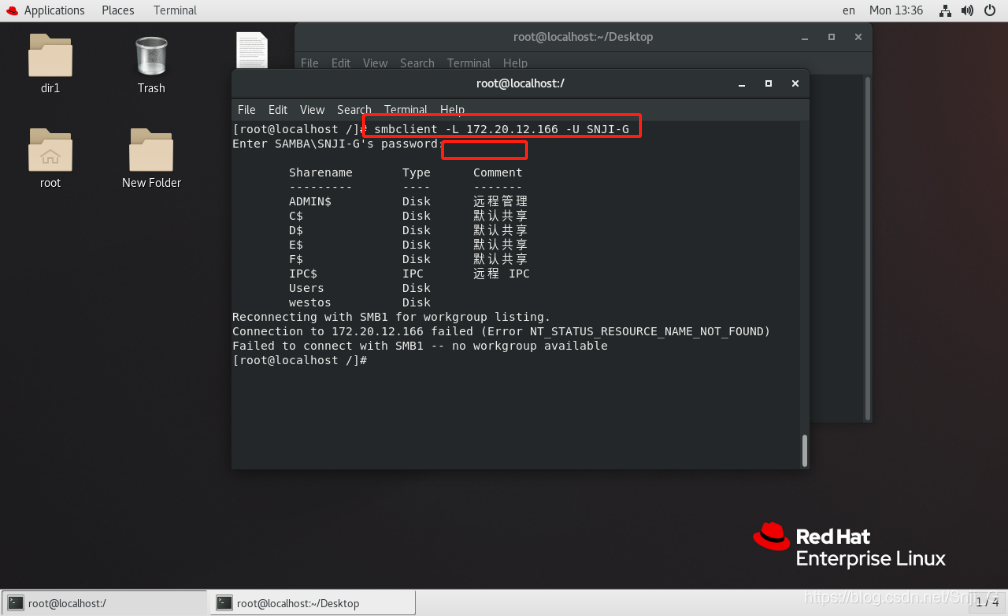This screenshot has width=1008, height=616.
Task: Open the power menu icon
Action: (x=990, y=10)
